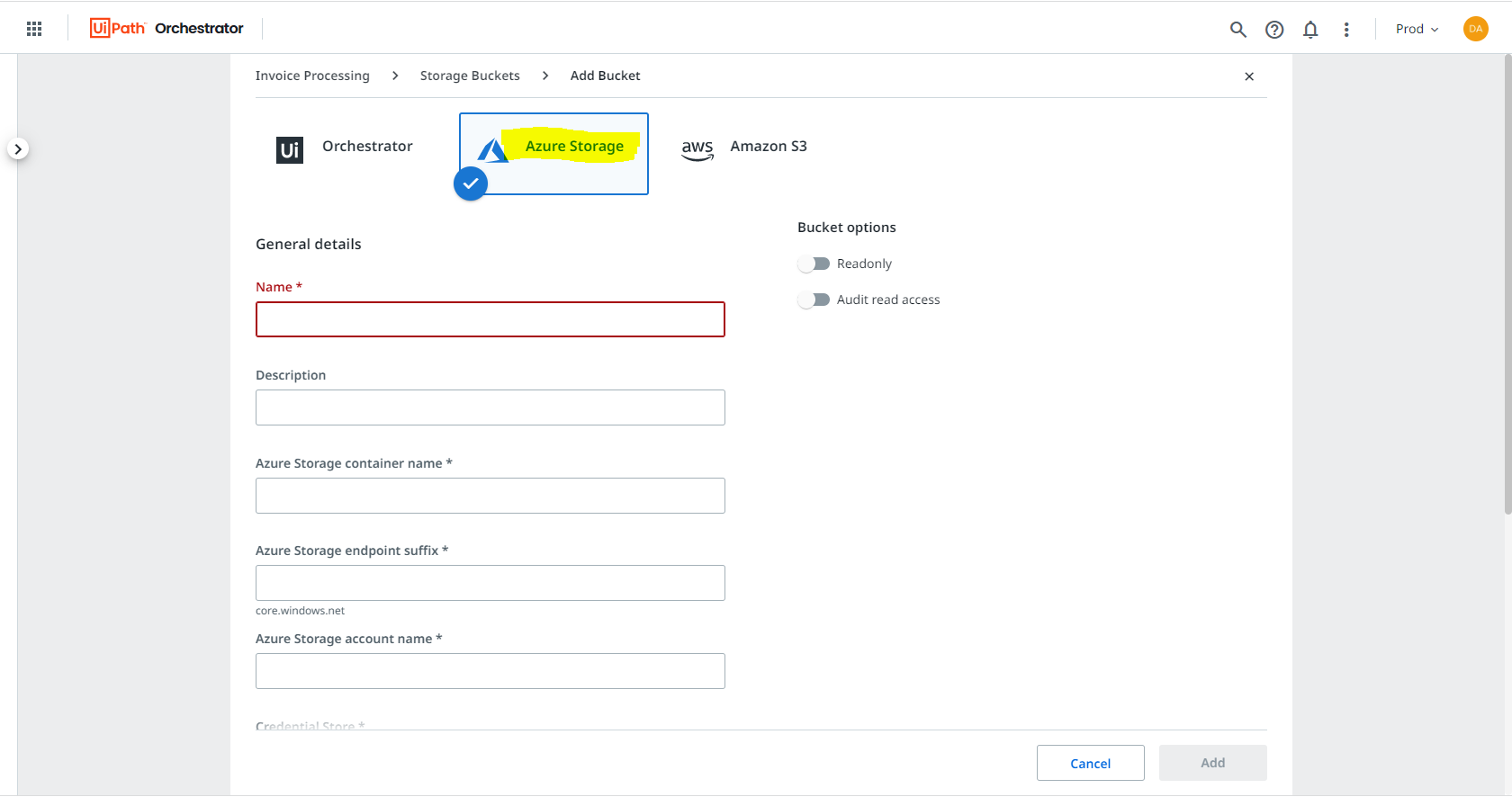Image resolution: width=1512 pixels, height=797 pixels.
Task: Close the Add Bucket panel
Action: tap(1249, 76)
